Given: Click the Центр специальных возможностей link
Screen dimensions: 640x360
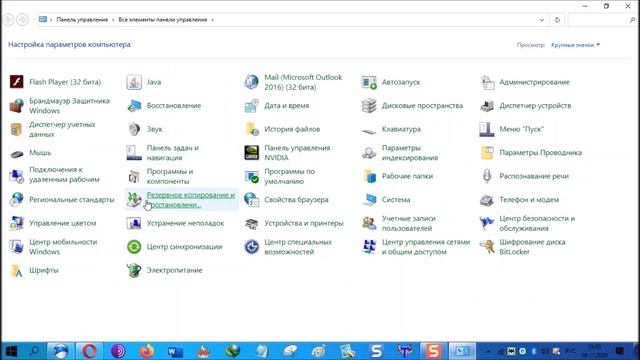Looking at the screenshot, I should [x=298, y=247].
